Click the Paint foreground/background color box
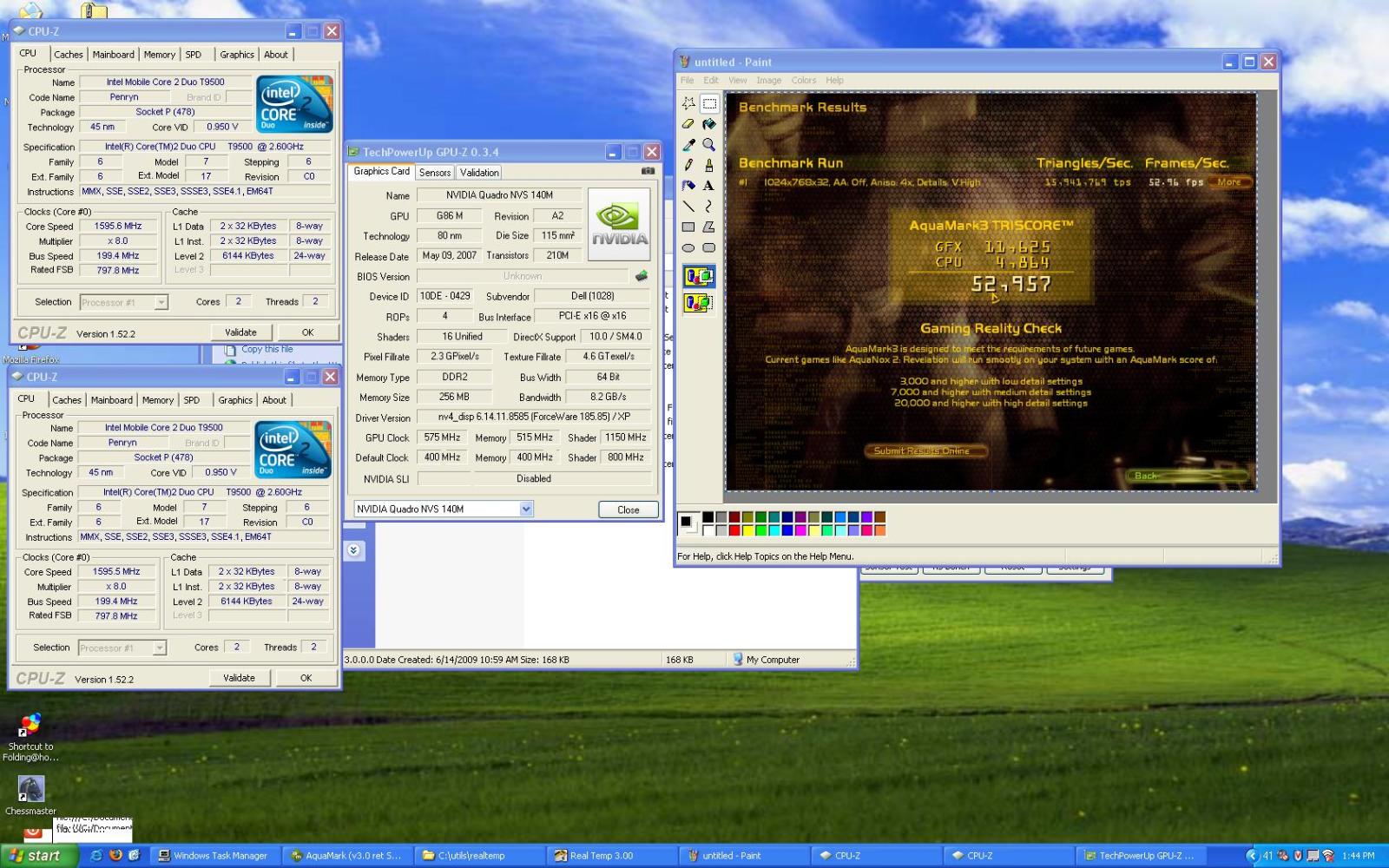 688,523
